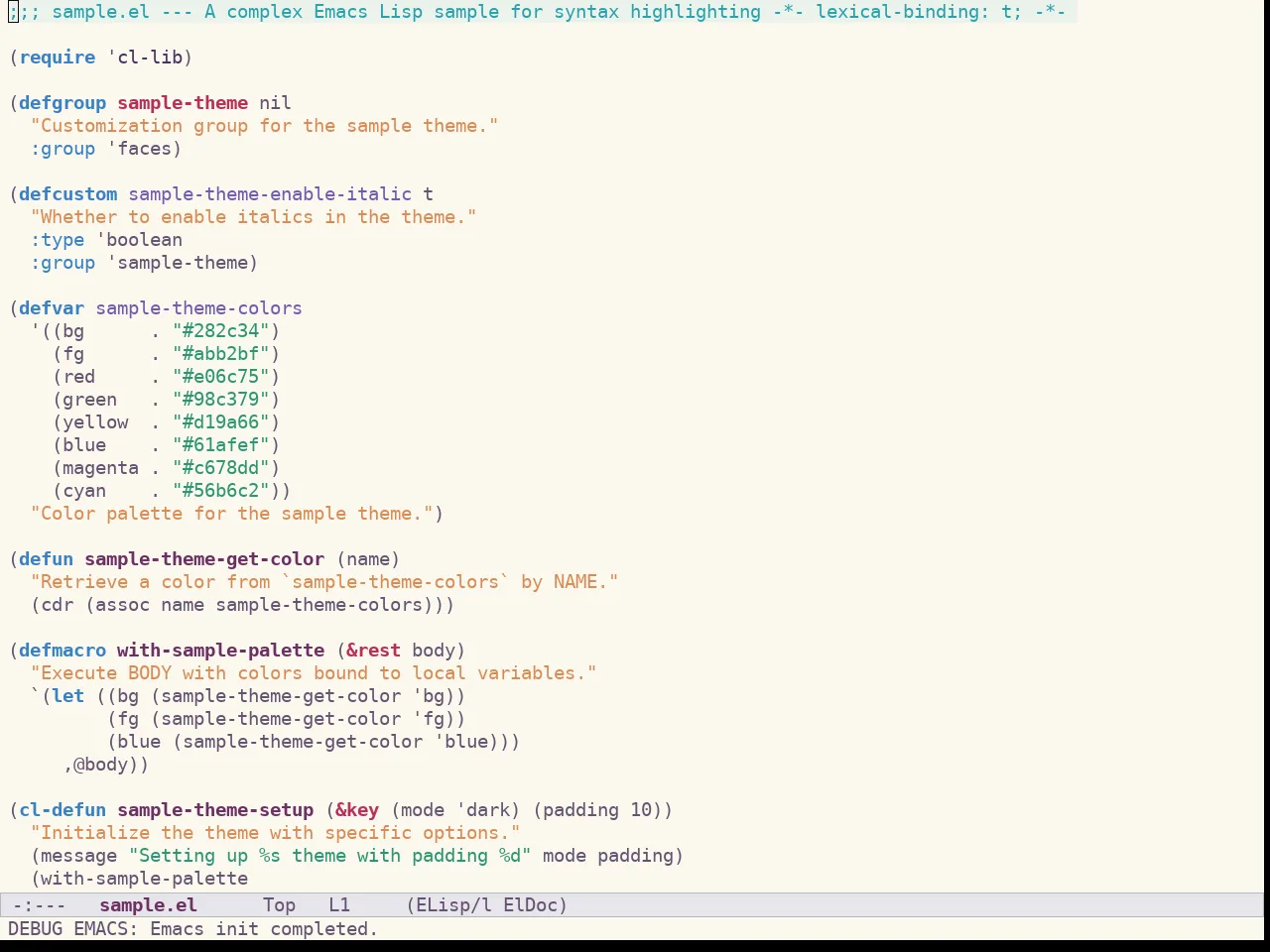The image size is (1270, 952).
Task: Click the ELisp/l major mode indicator
Action: tap(454, 905)
